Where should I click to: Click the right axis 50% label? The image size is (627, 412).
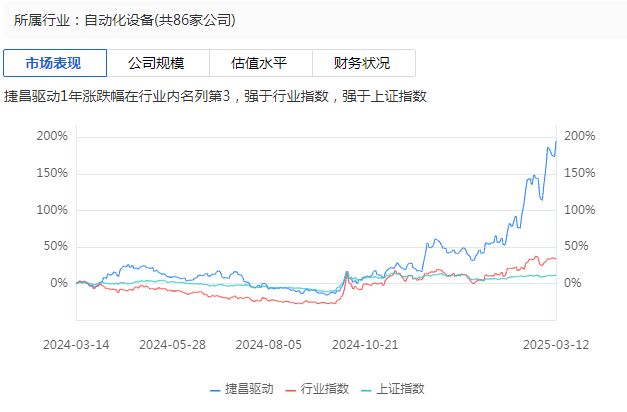(576, 246)
